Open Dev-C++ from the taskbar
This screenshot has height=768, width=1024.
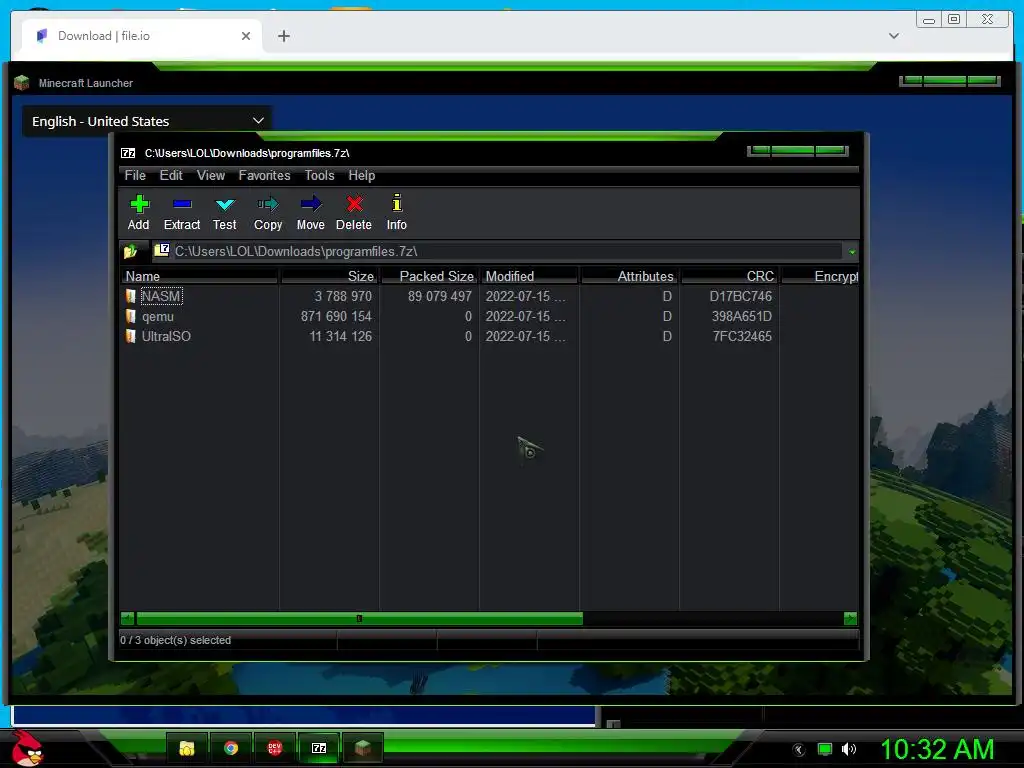(275, 748)
